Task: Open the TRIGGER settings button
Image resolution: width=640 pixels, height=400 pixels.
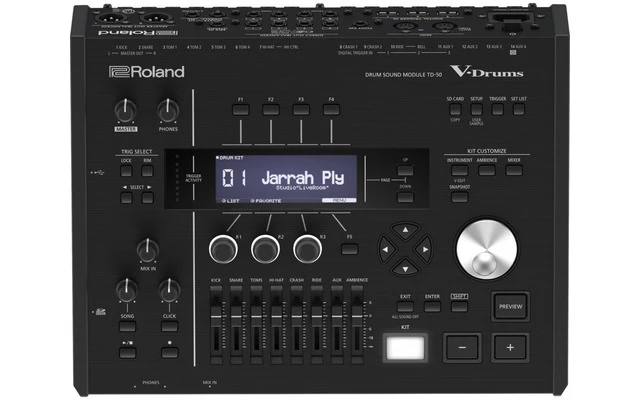Action: click(498, 109)
